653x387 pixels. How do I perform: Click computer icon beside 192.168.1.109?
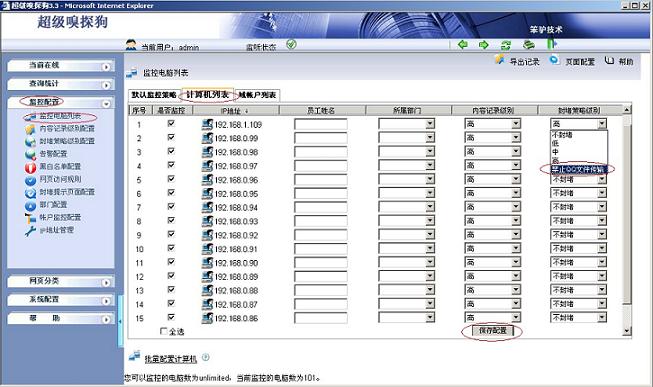point(207,124)
